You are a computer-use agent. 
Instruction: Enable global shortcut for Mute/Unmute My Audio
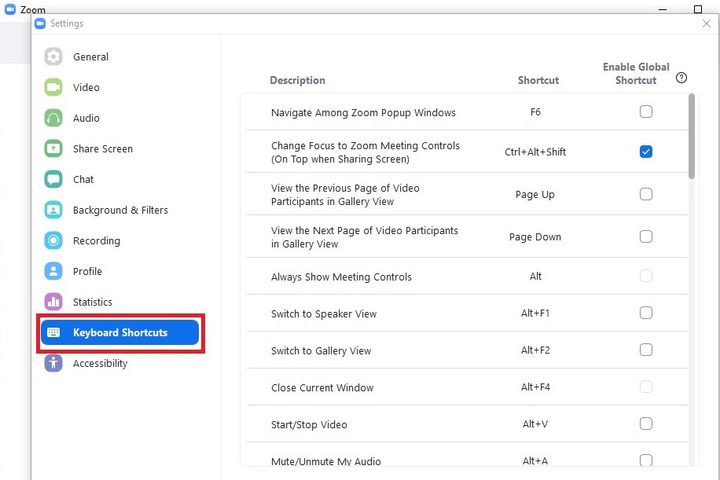[646, 460]
